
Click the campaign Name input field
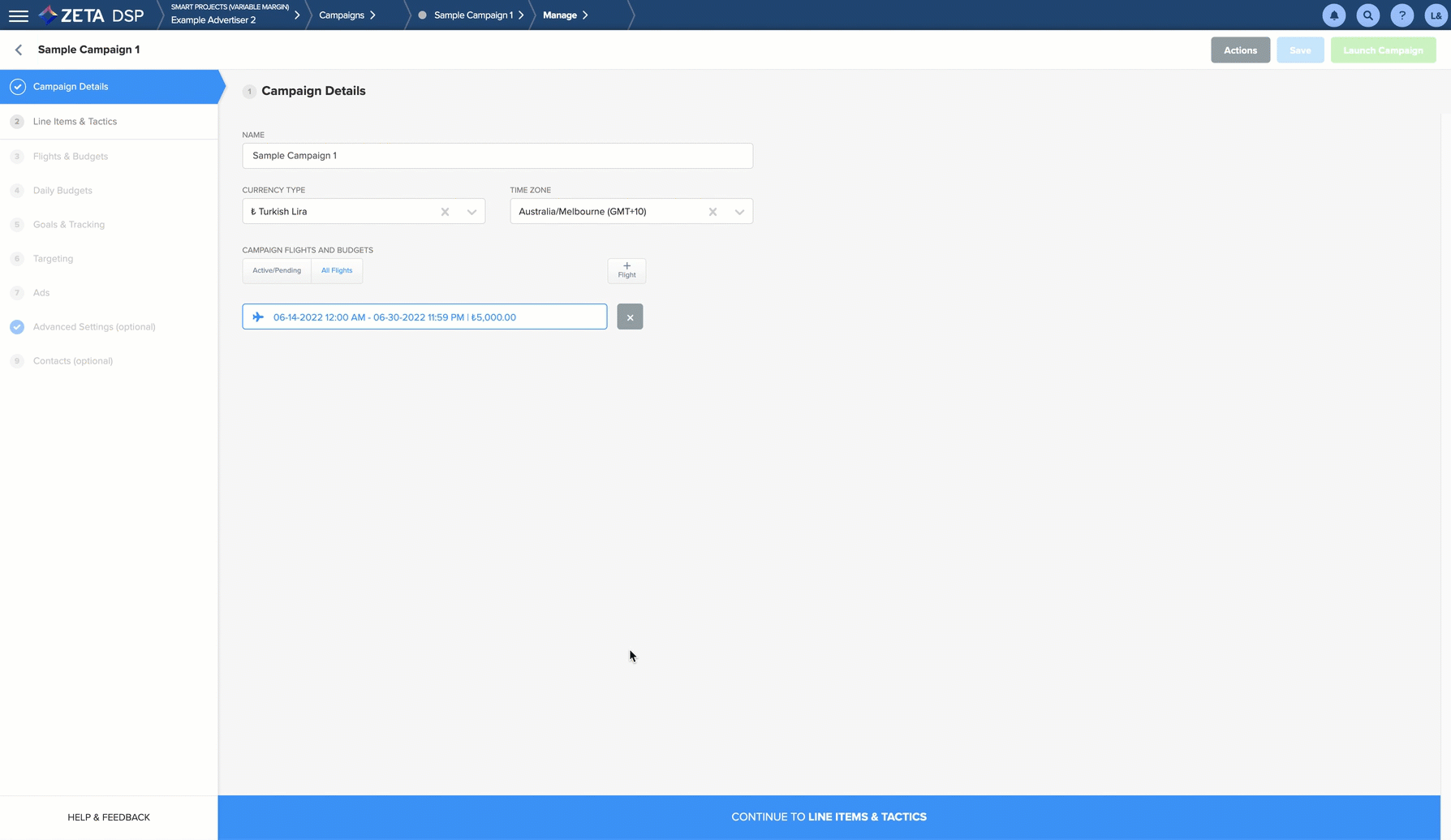coord(497,156)
